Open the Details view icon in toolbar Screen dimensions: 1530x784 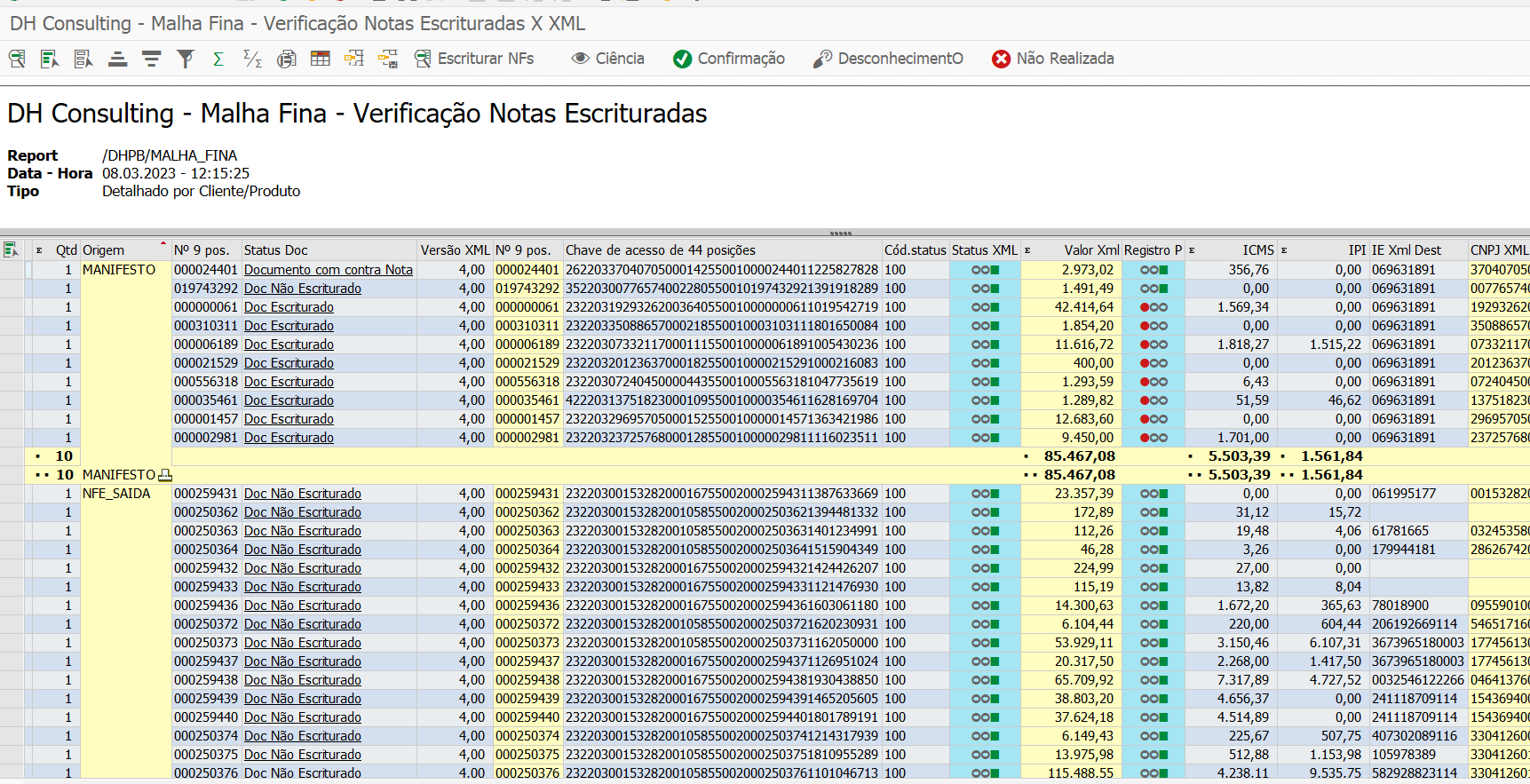pyautogui.click(x=17, y=59)
